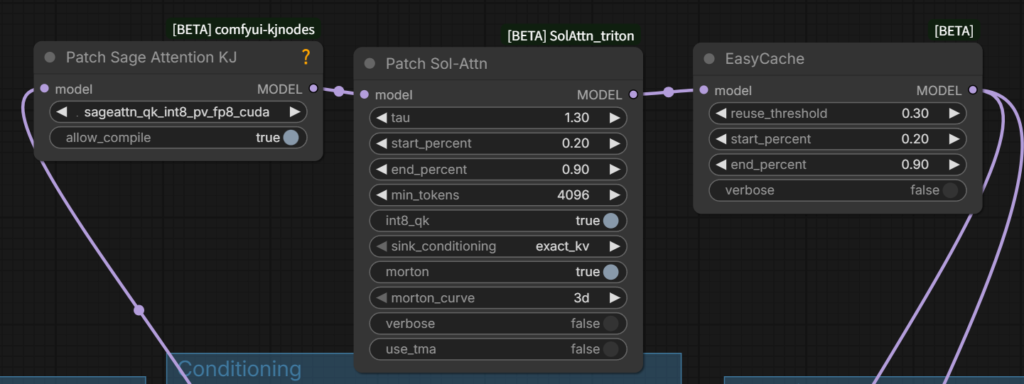Increase Sol-Attn start_percent with right arrow
The width and height of the screenshot is (1024, 384).
(615, 143)
